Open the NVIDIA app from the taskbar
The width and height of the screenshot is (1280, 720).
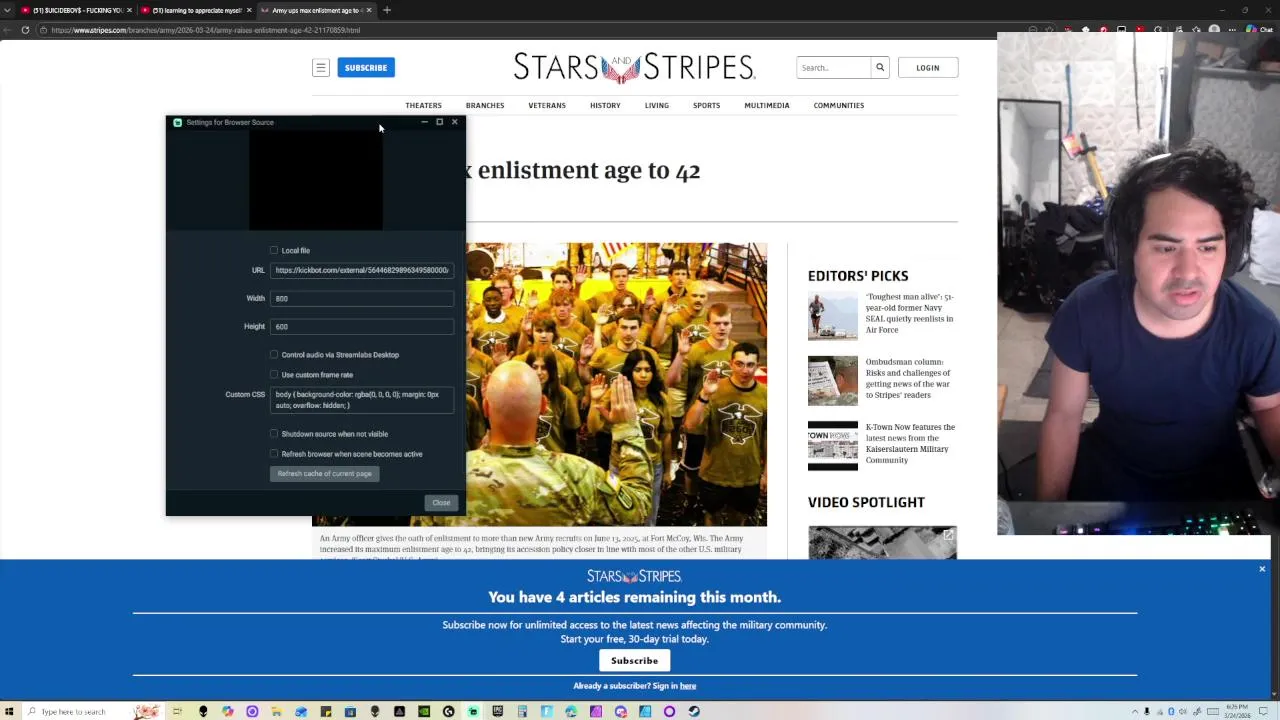[424, 711]
